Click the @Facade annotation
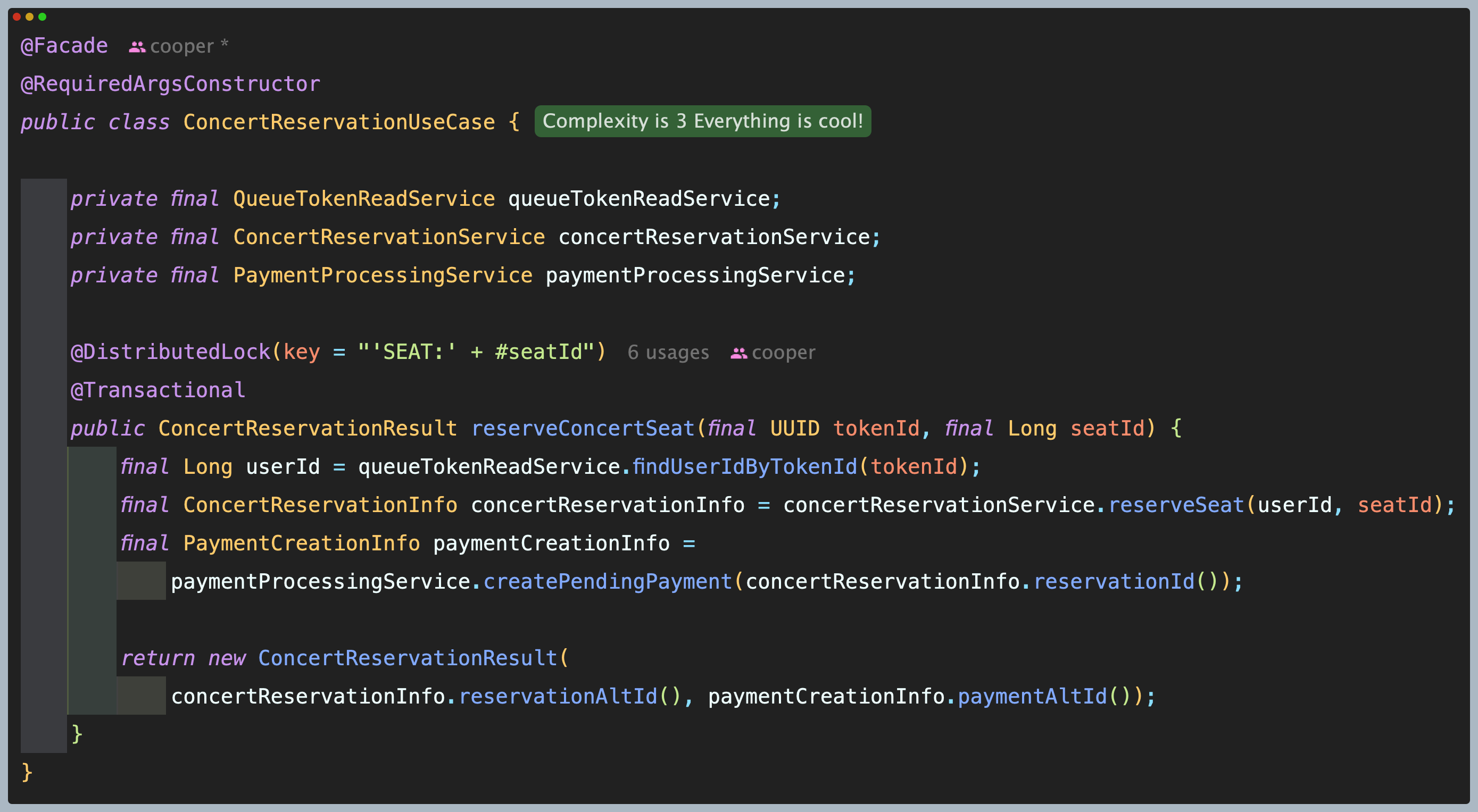The height and width of the screenshot is (812, 1478). coord(64,45)
